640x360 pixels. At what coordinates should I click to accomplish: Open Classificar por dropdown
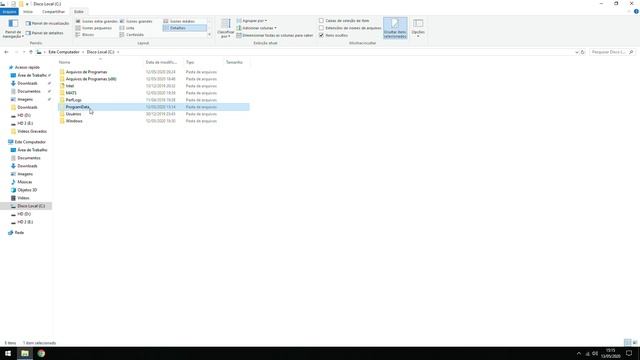point(226,29)
